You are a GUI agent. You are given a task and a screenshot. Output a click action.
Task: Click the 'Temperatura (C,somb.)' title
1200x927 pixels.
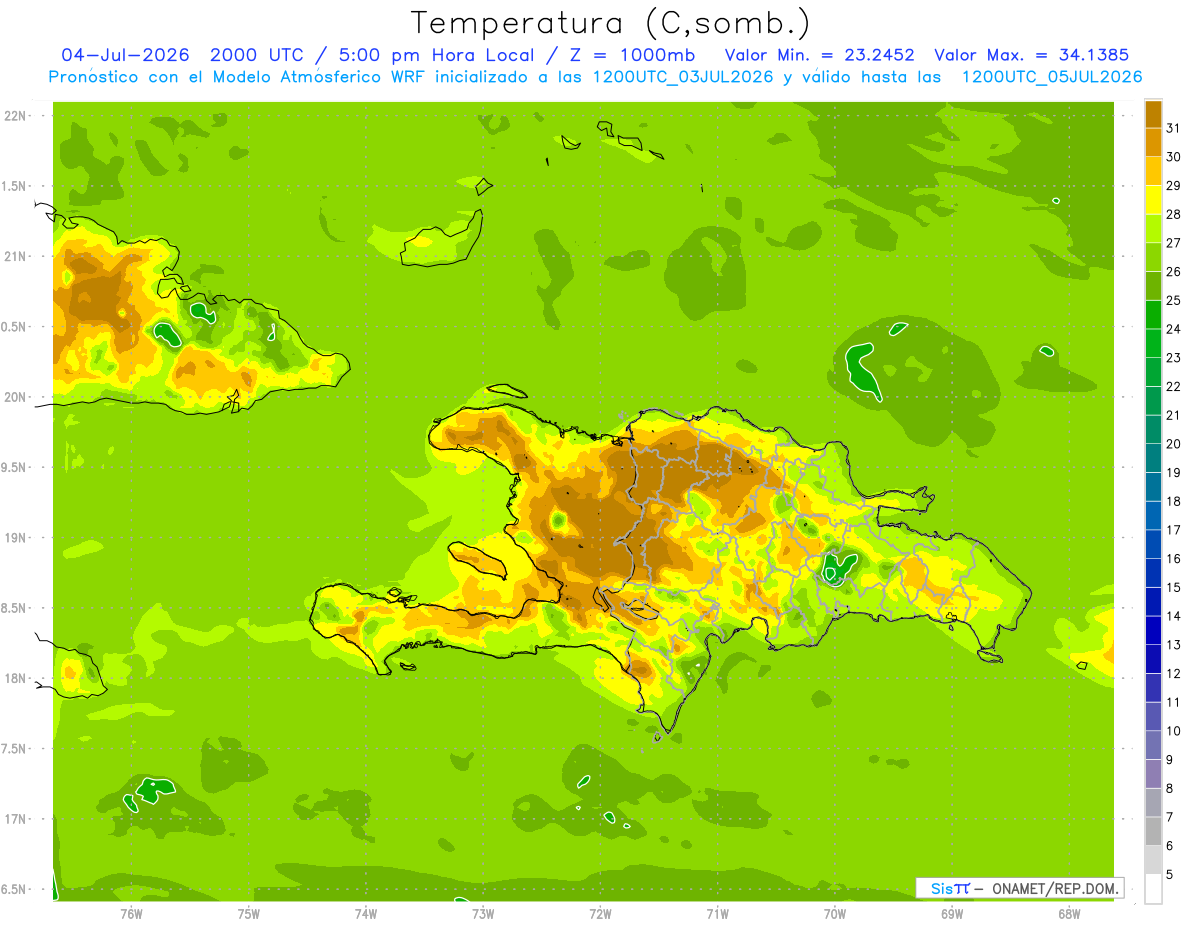[x=610, y=23]
